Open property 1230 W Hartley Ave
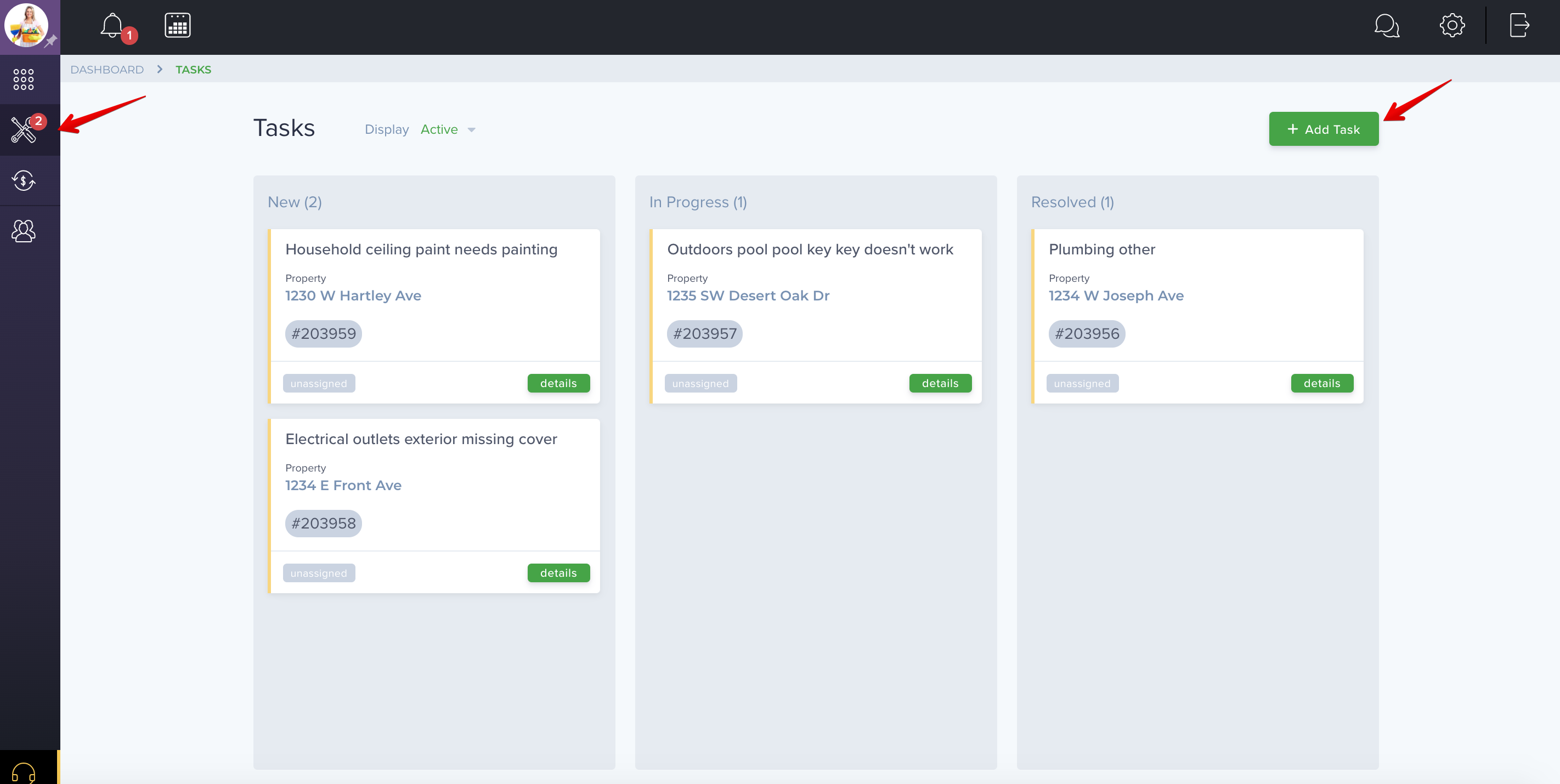This screenshot has height=784, width=1560. point(353,296)
